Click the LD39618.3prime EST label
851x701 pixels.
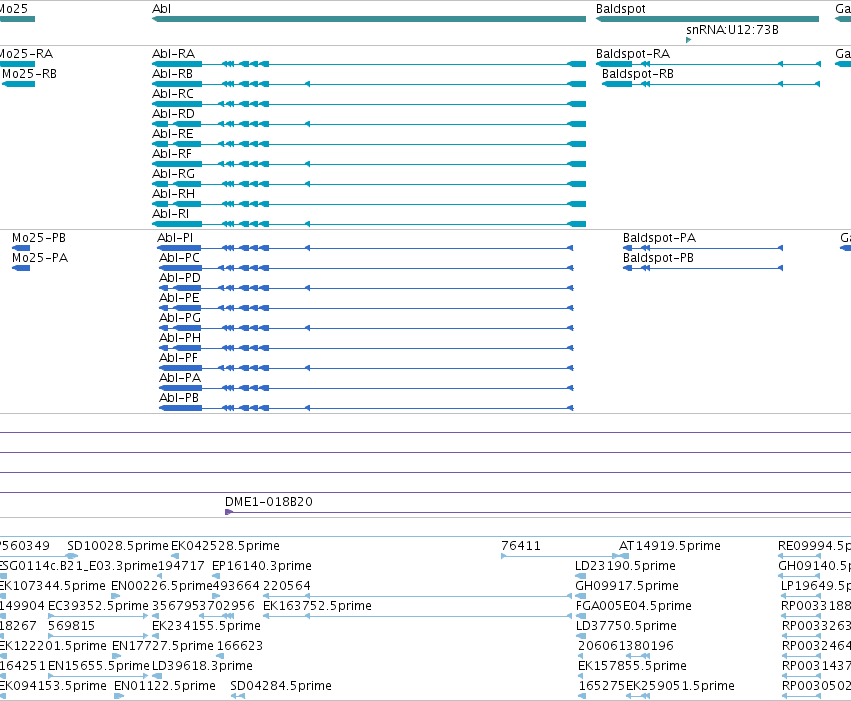tap(202, 666)
